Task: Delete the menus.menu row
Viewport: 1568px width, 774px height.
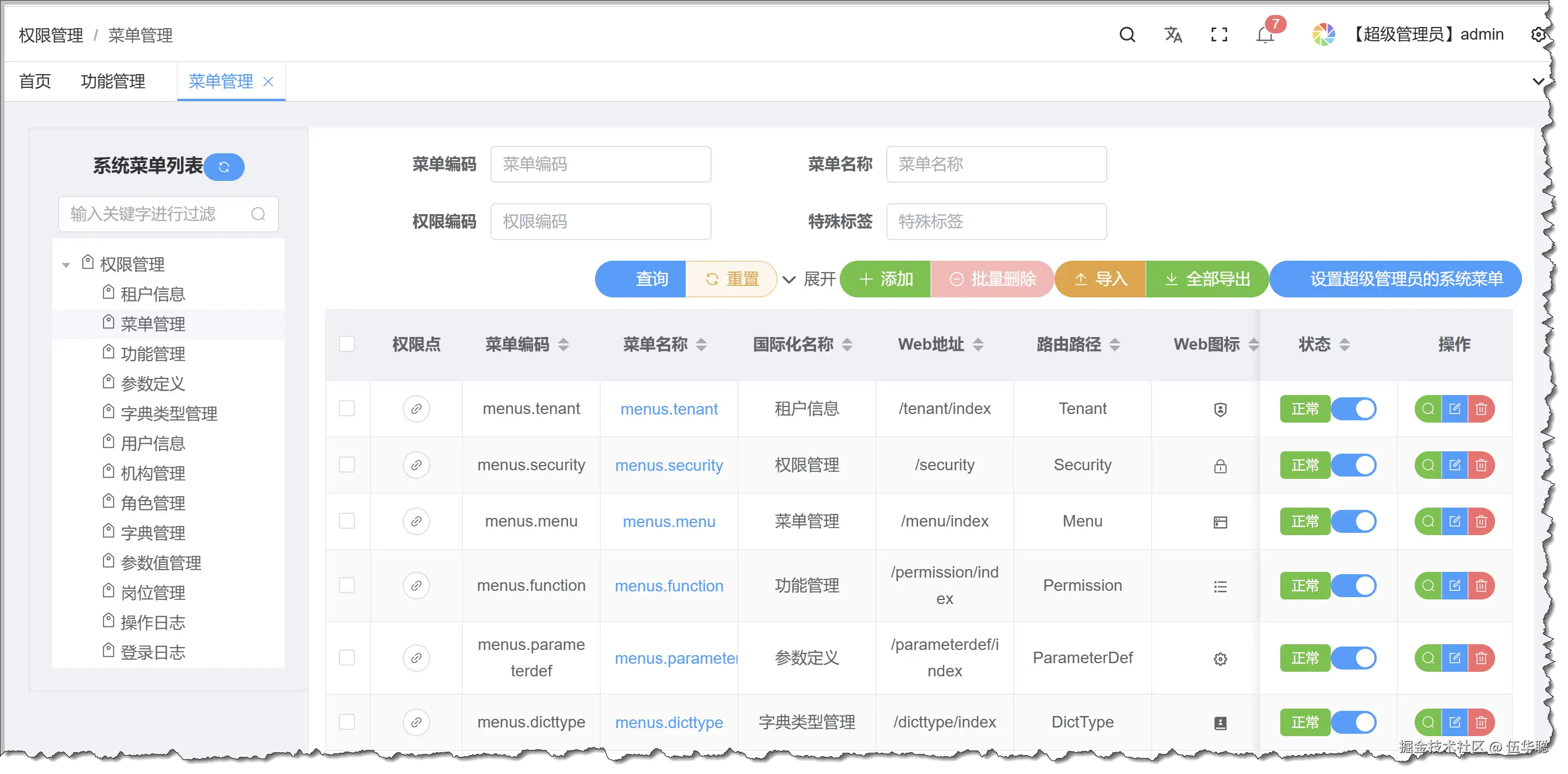Action: pos(1481,521)
